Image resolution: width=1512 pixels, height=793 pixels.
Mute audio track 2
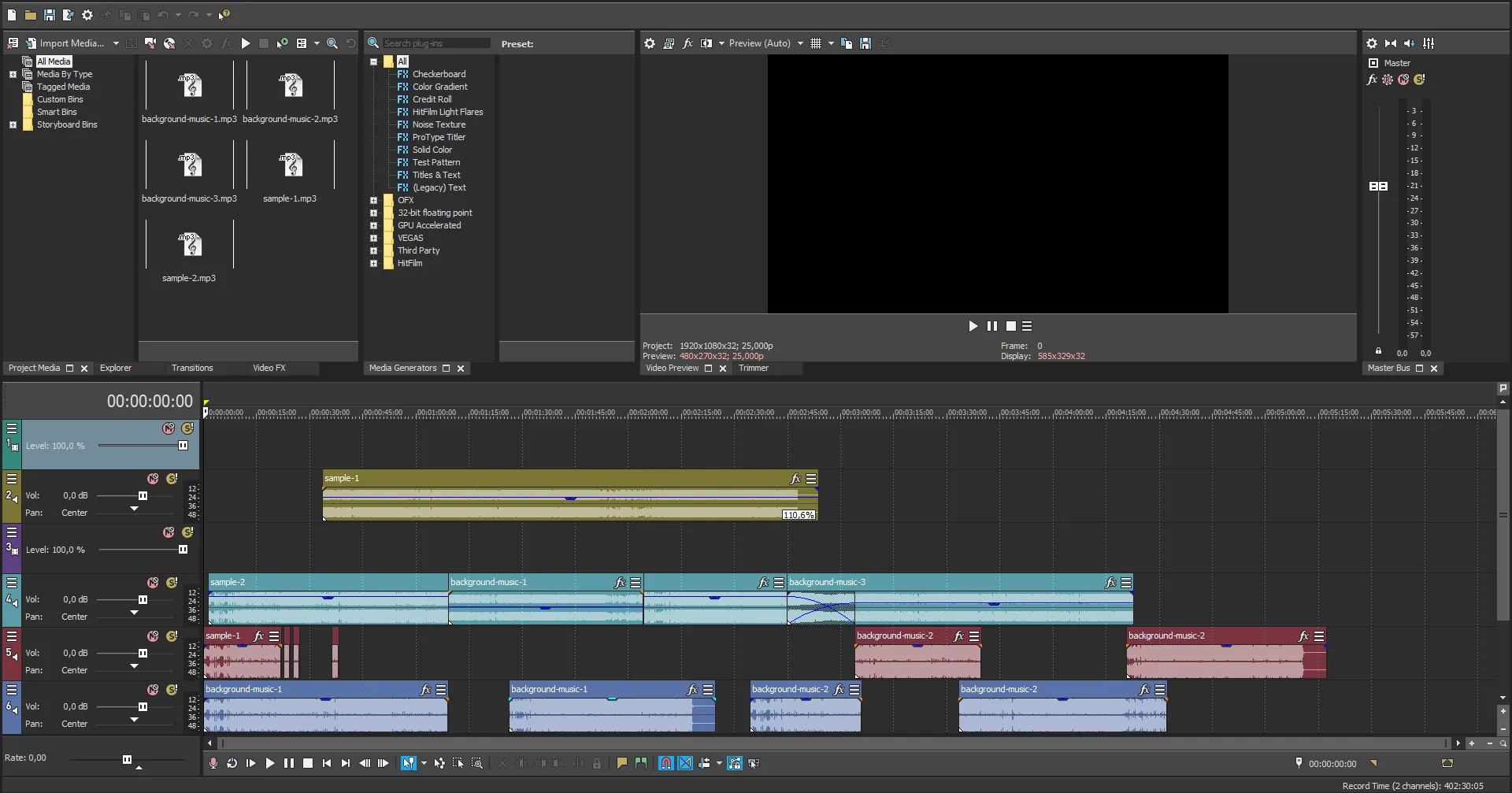(153, 479)
